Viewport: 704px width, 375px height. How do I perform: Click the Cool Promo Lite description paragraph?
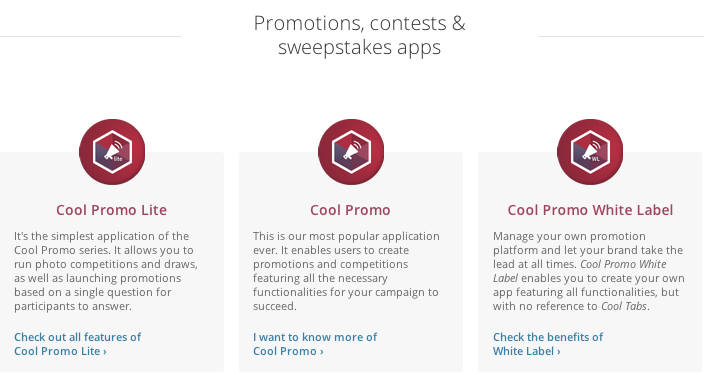pos(106,271)
